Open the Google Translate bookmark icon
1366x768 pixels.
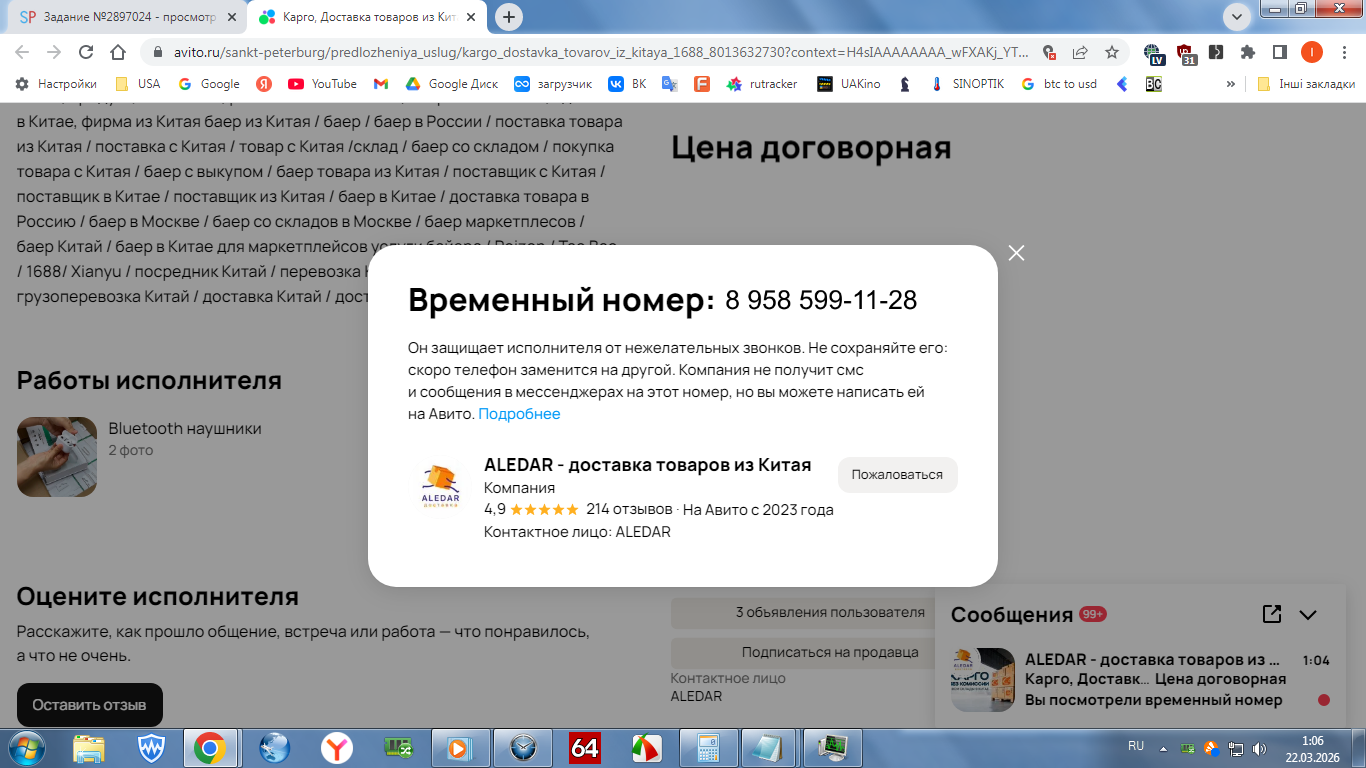[x=670, y=84]
